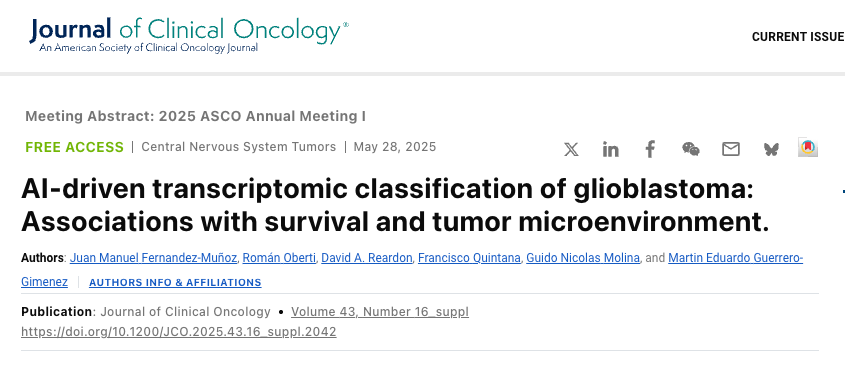The width and height of the screenshot is (845, 369).
Task: Open Journal of Clinical Oncology logo
Action: pyautogui.click(x=189, y=34)
